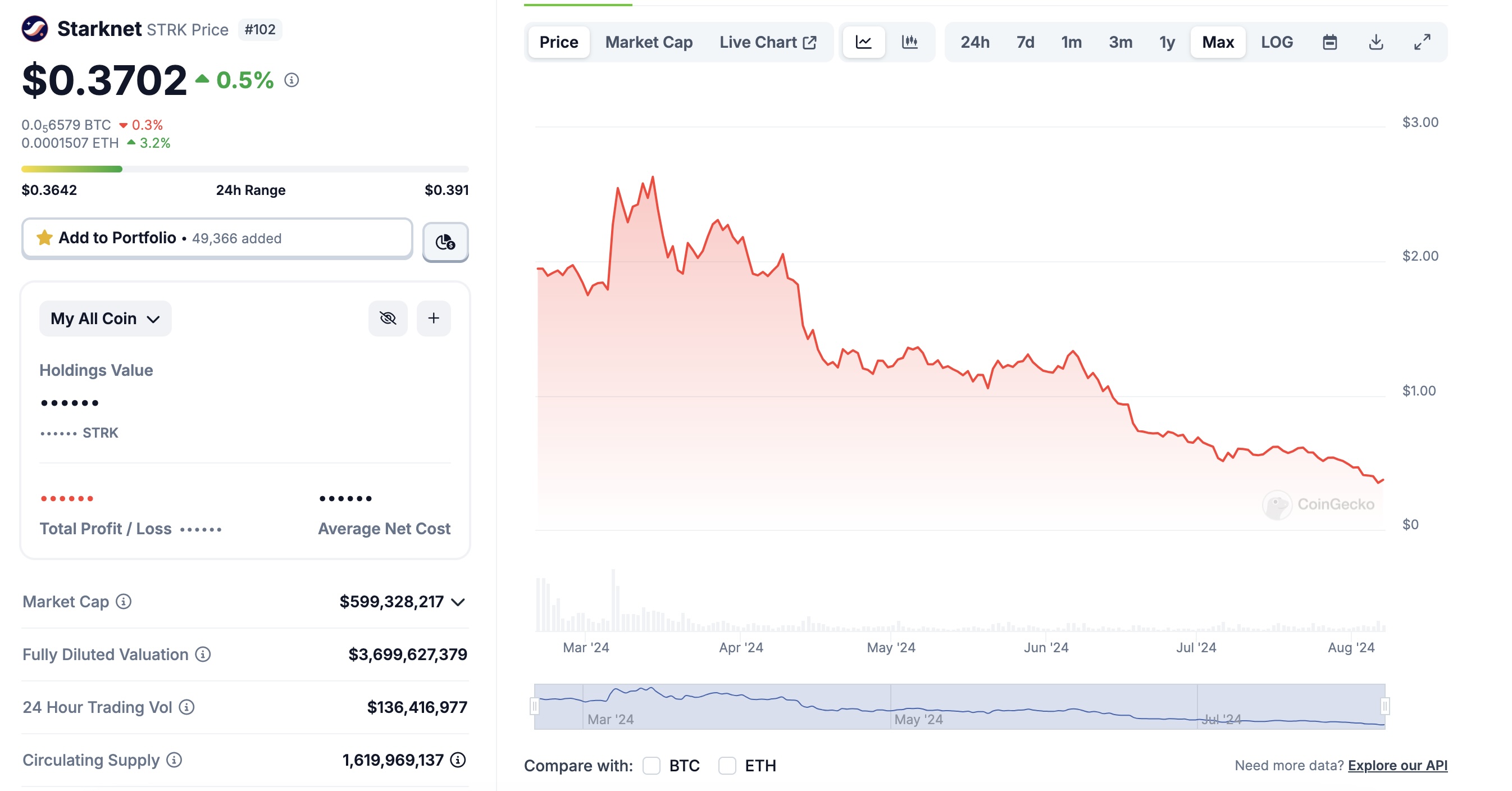1512x791 pixels.
Task: Select the 7d time range
Action: pyautogui.click(x=1025, y=42)
